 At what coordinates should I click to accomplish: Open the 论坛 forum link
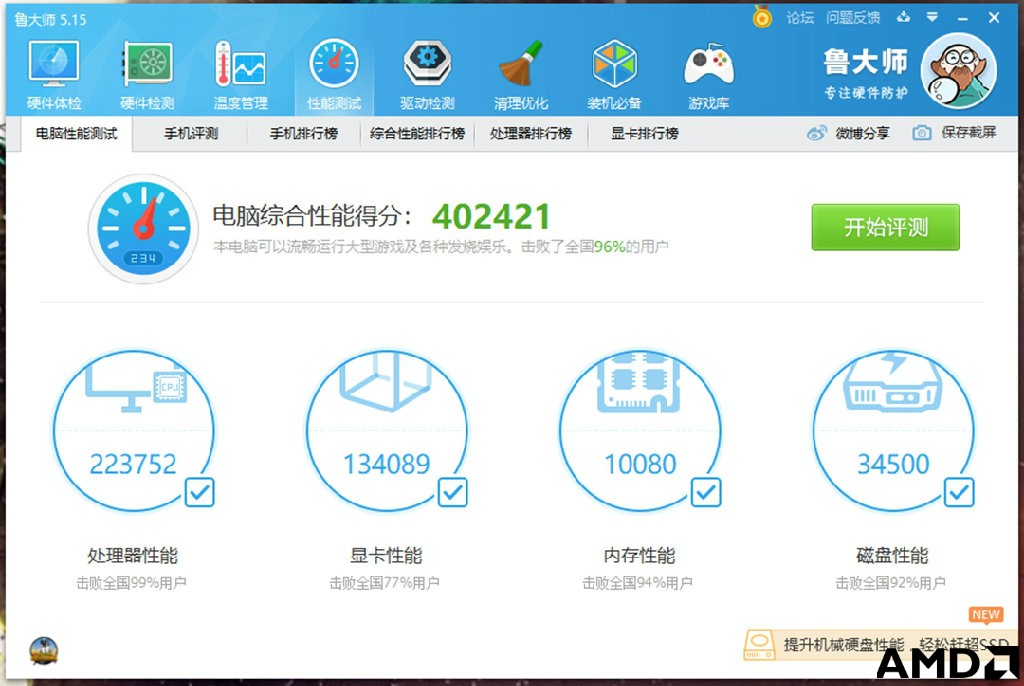tap(800, 18)
